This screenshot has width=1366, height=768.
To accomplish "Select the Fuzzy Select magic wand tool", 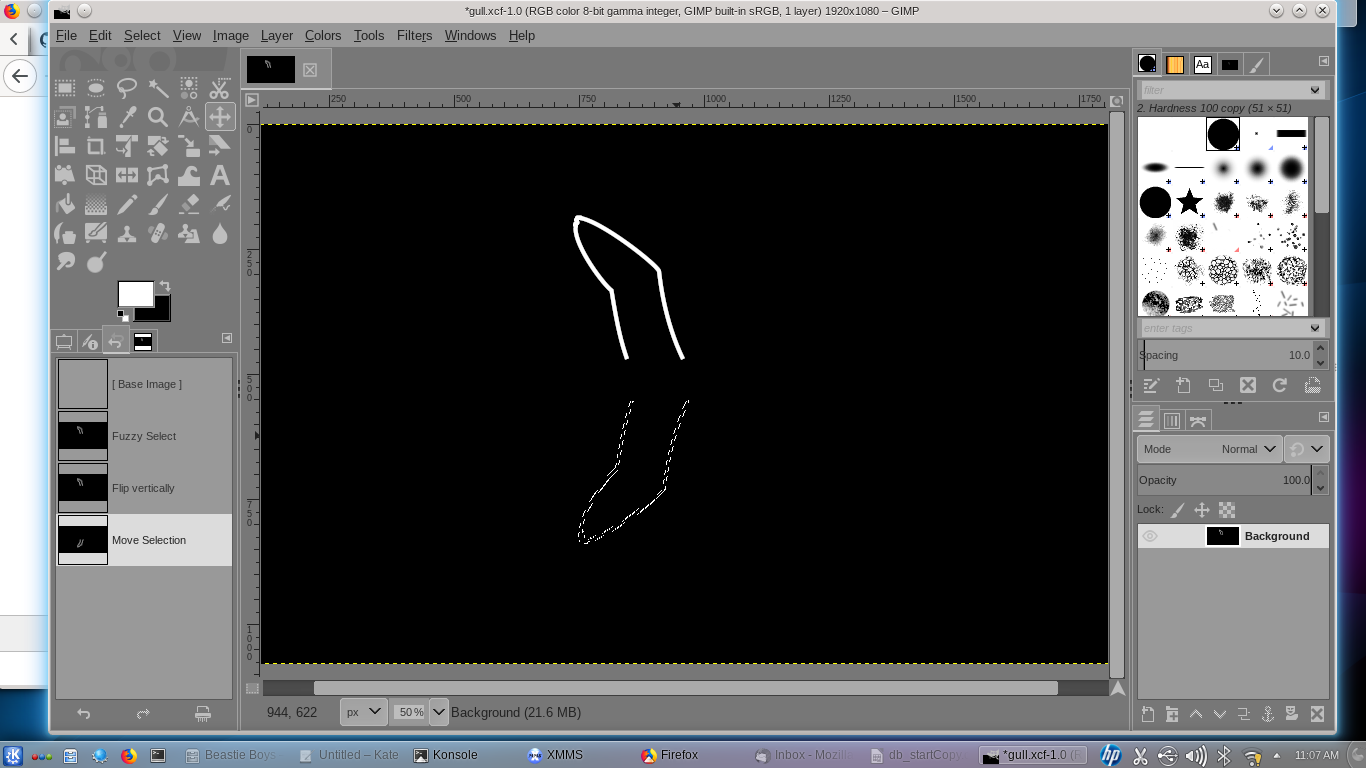I will pos(158,88).
